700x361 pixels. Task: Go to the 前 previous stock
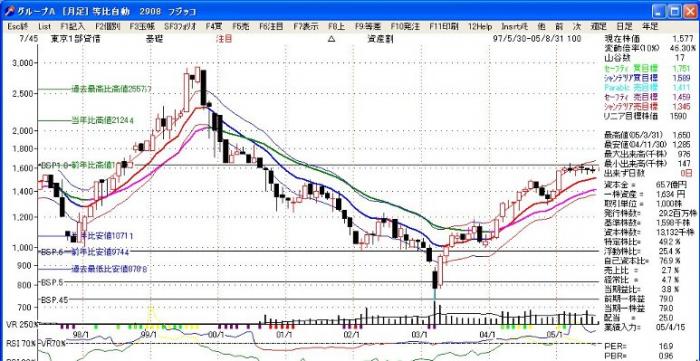point(558,26)
